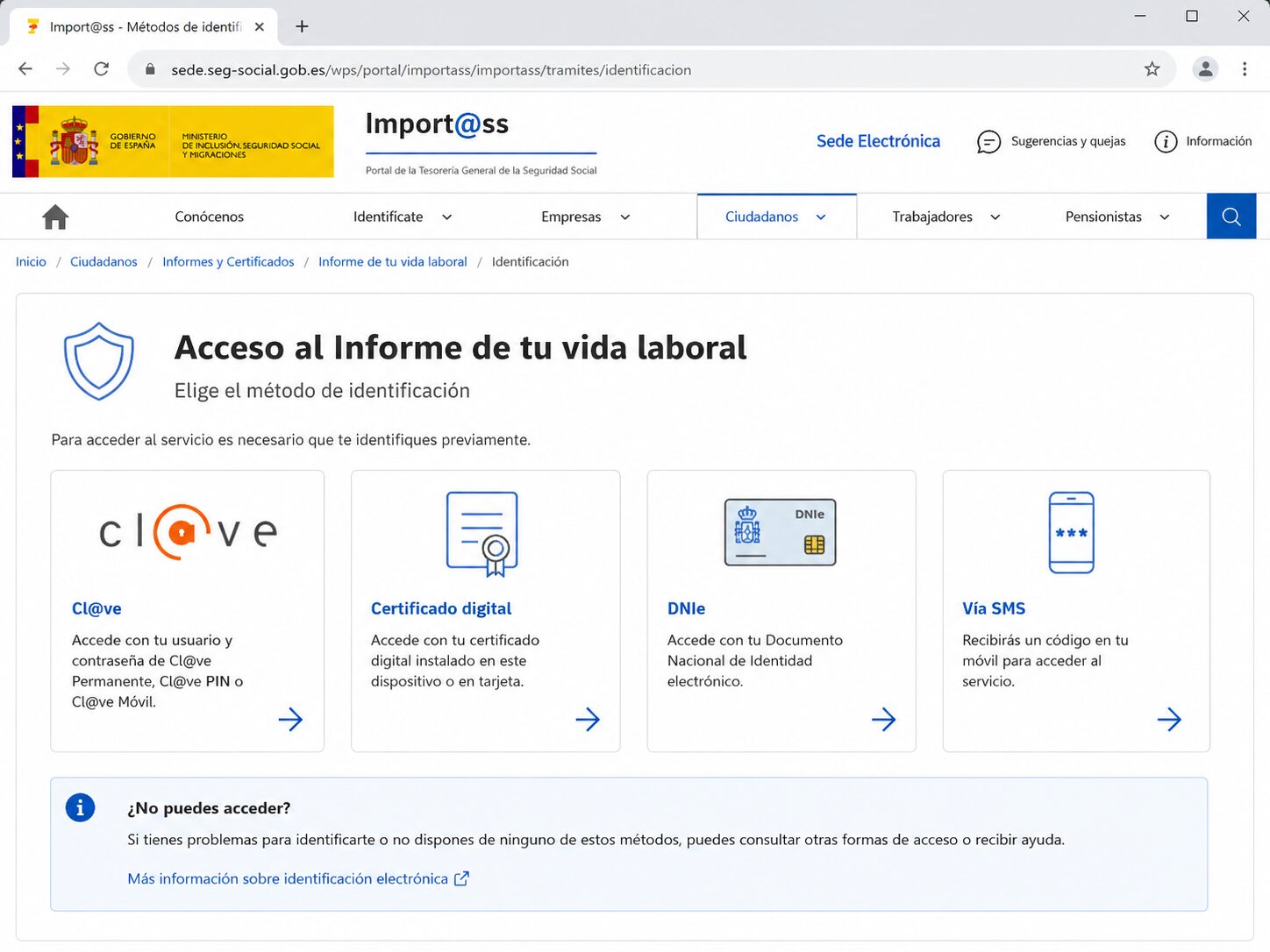The height and width of the screenshot is (952, 1270).
Task: Click the Sede Electrónica link
Action: tap(878, 141)
